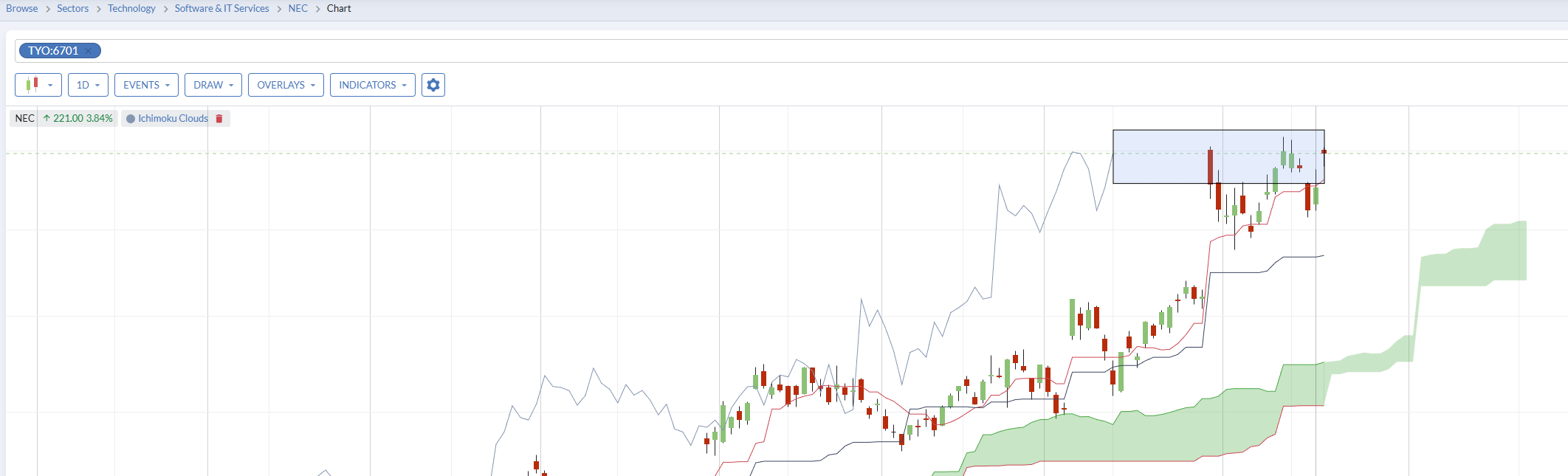The height and width of the screenshot is (476, 1568).
Task: Open the INDICATORS dropdown
Action: [373, 85]
